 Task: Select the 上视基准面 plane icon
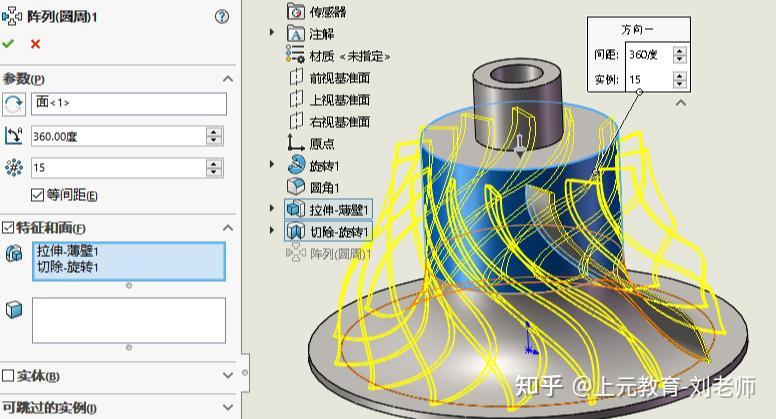click(296, 99)
